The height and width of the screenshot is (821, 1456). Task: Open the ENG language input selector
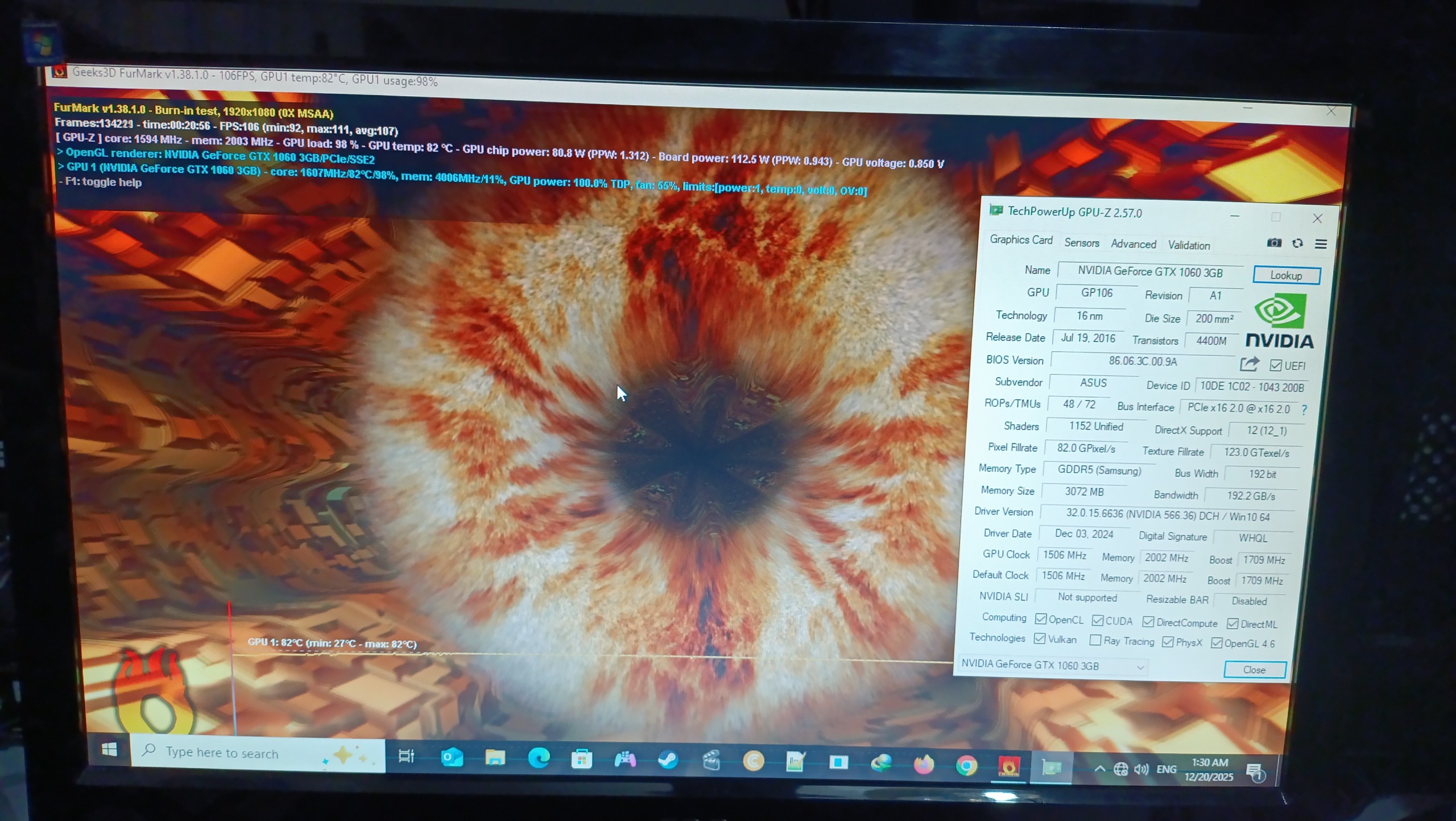[x=1166, y=769]
